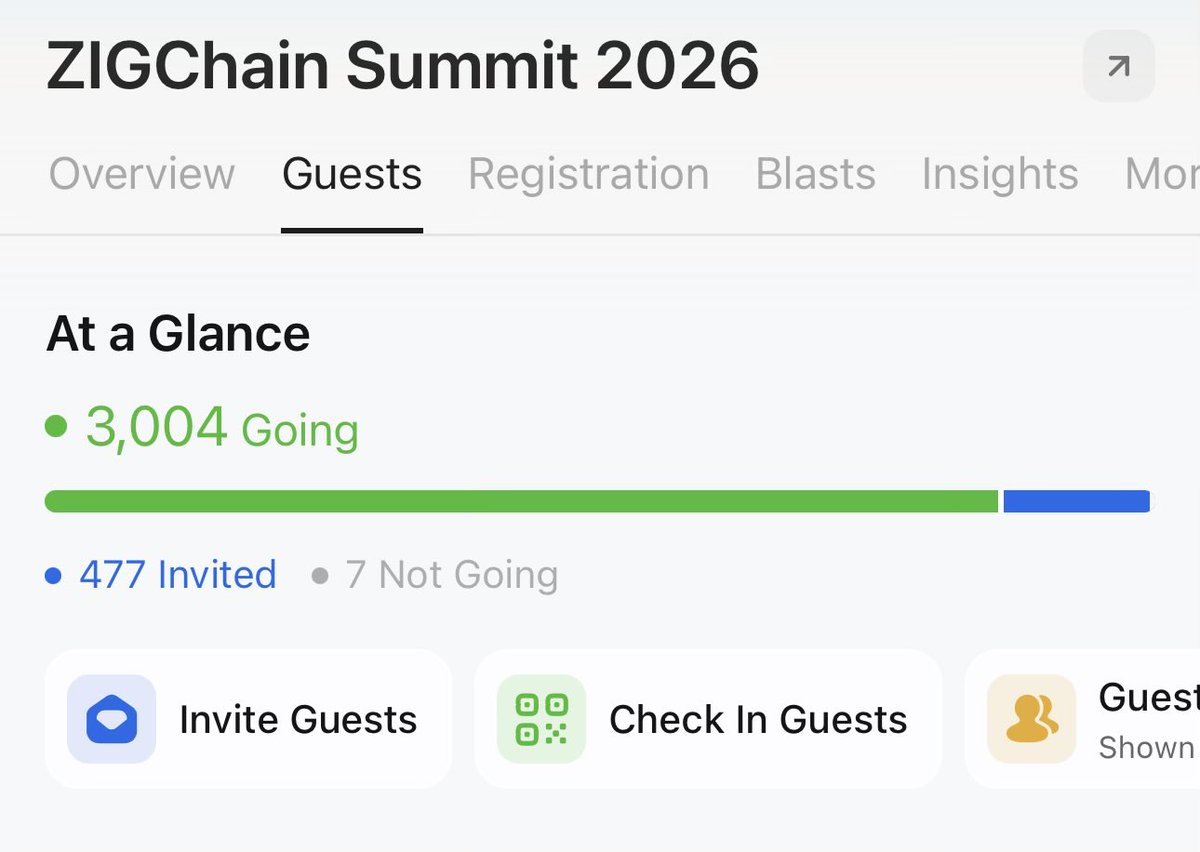Screen dimensions: 1200x852
Task: Click the 477 Invited label
Action: tap(177, 575)
